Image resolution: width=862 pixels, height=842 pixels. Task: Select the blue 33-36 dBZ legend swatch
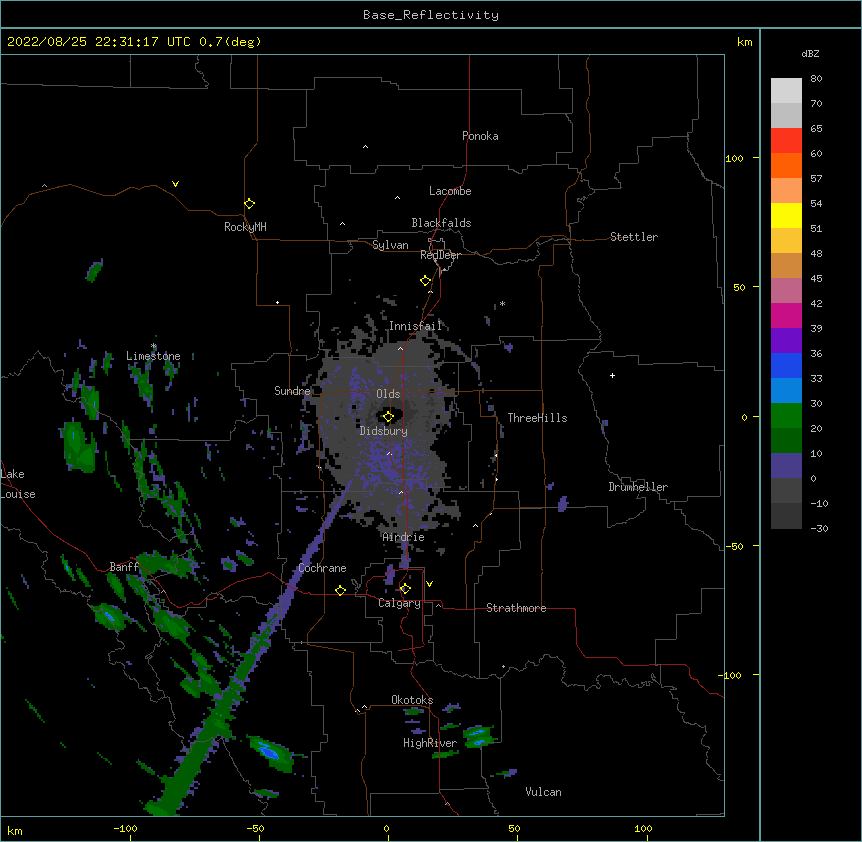point(786,365)
